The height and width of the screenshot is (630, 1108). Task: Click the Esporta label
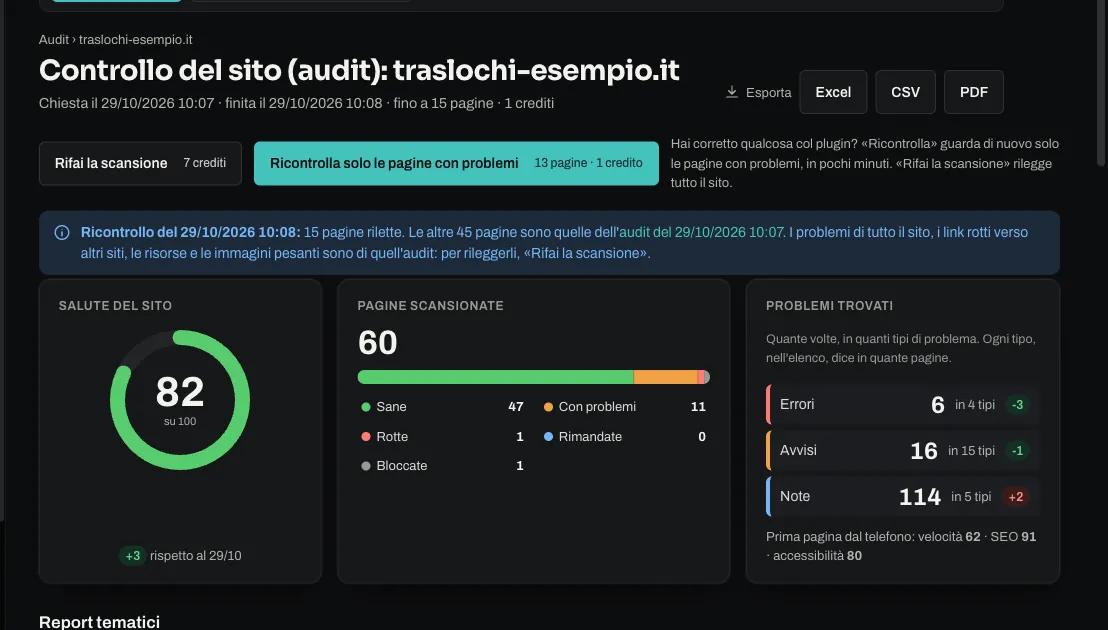[769, 93]
